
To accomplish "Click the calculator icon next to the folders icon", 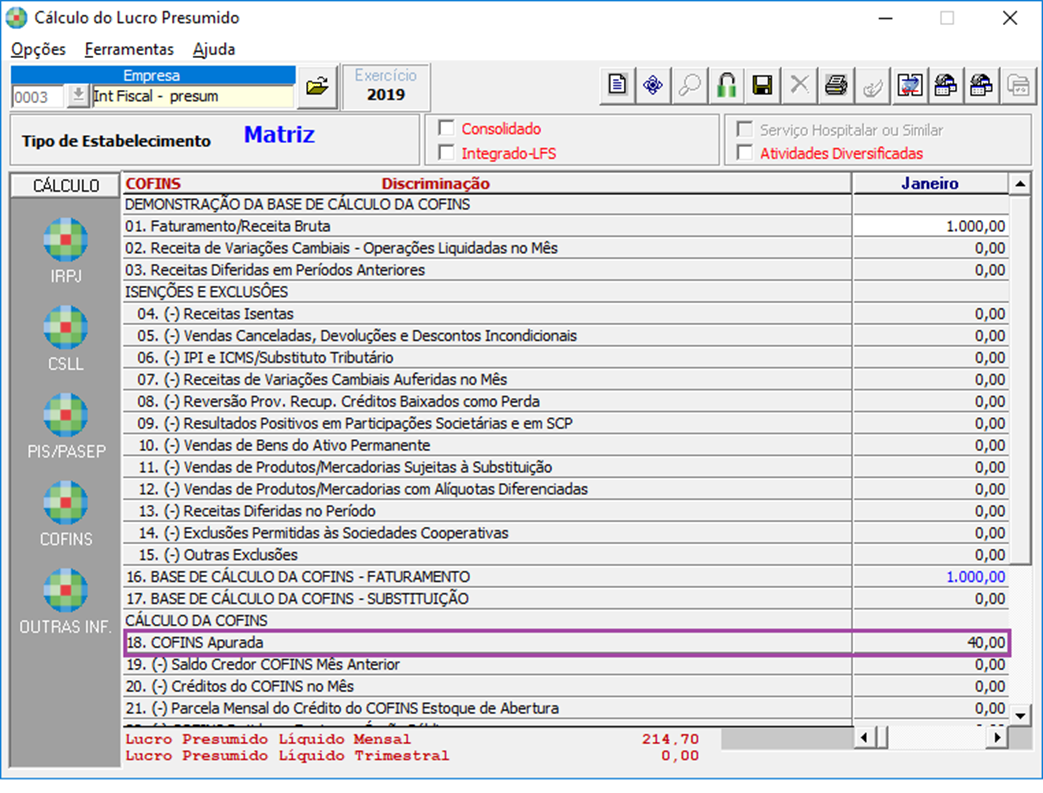I will (982, 85).
